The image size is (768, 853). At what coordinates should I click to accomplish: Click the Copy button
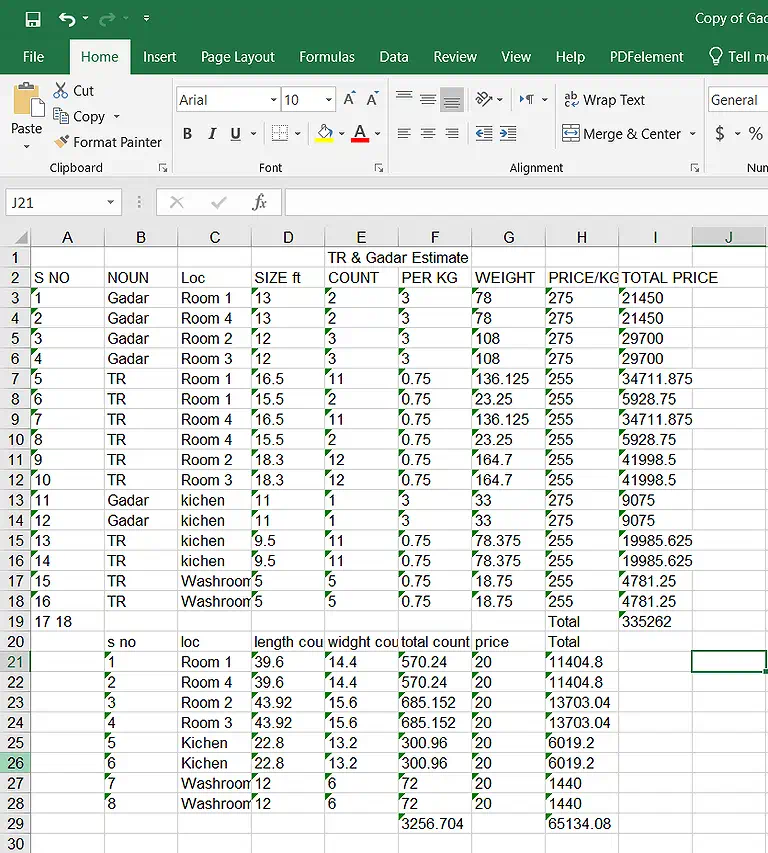[79, 116]
